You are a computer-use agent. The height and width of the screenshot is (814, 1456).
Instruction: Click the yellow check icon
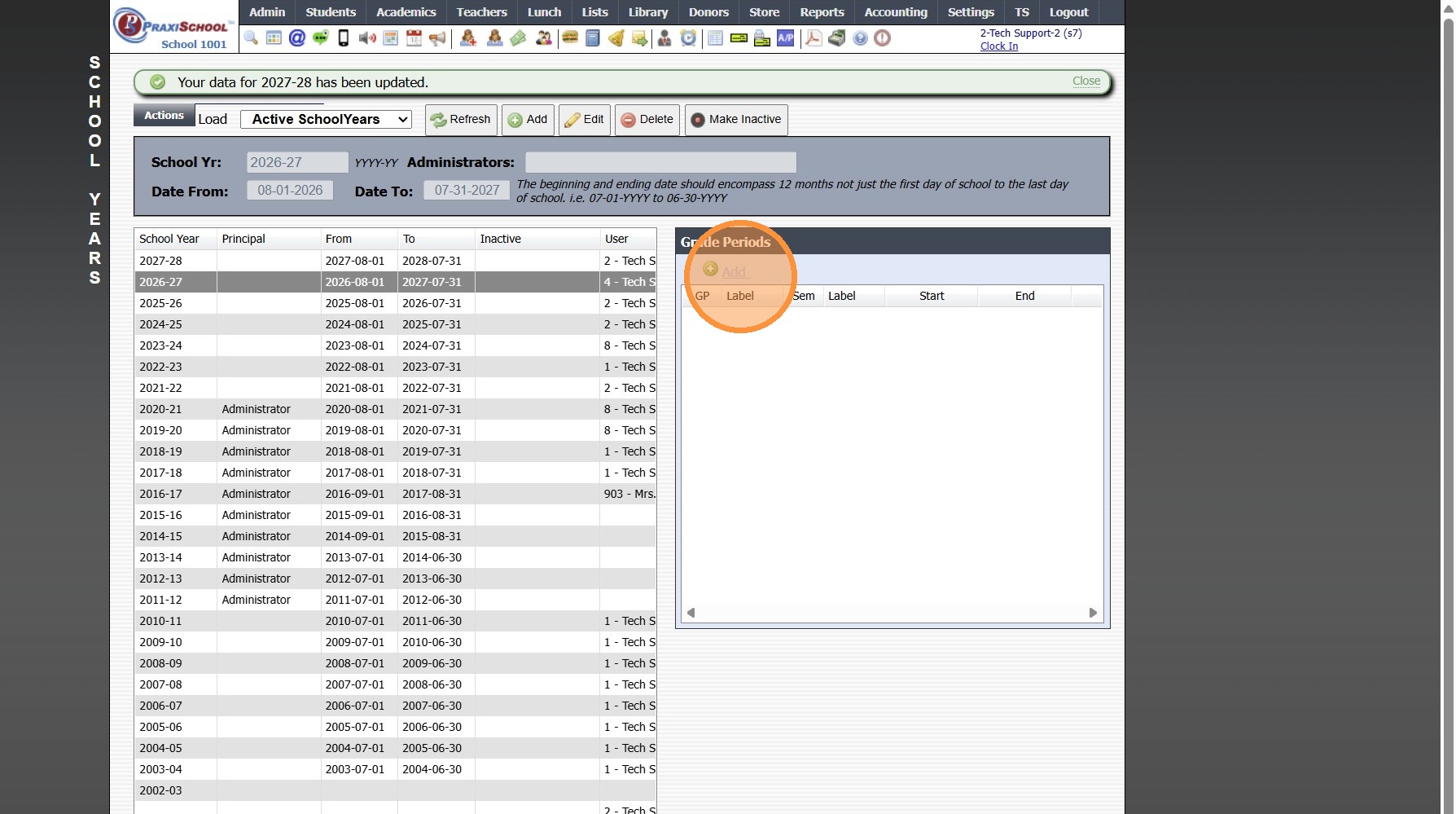[x=739, y=38]
